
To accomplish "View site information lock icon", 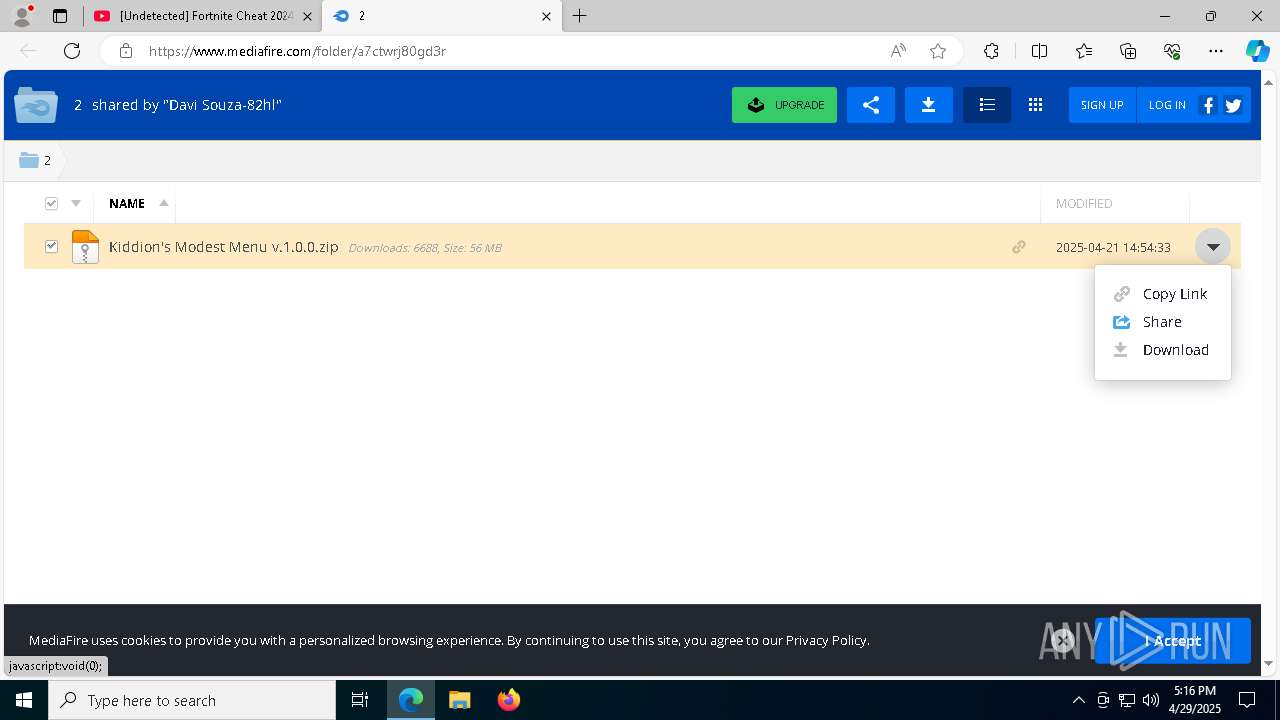I will 126,51.
